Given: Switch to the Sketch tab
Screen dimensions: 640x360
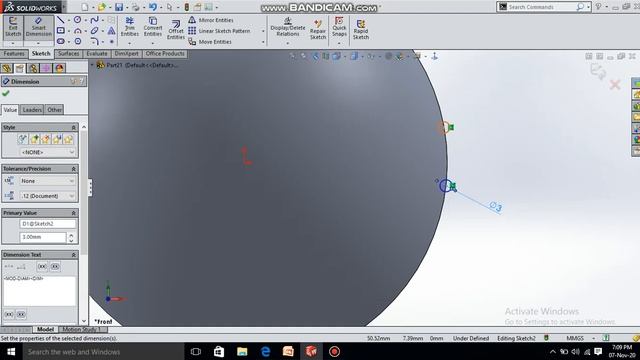Looking at the screenshot, I should (41, 53).
